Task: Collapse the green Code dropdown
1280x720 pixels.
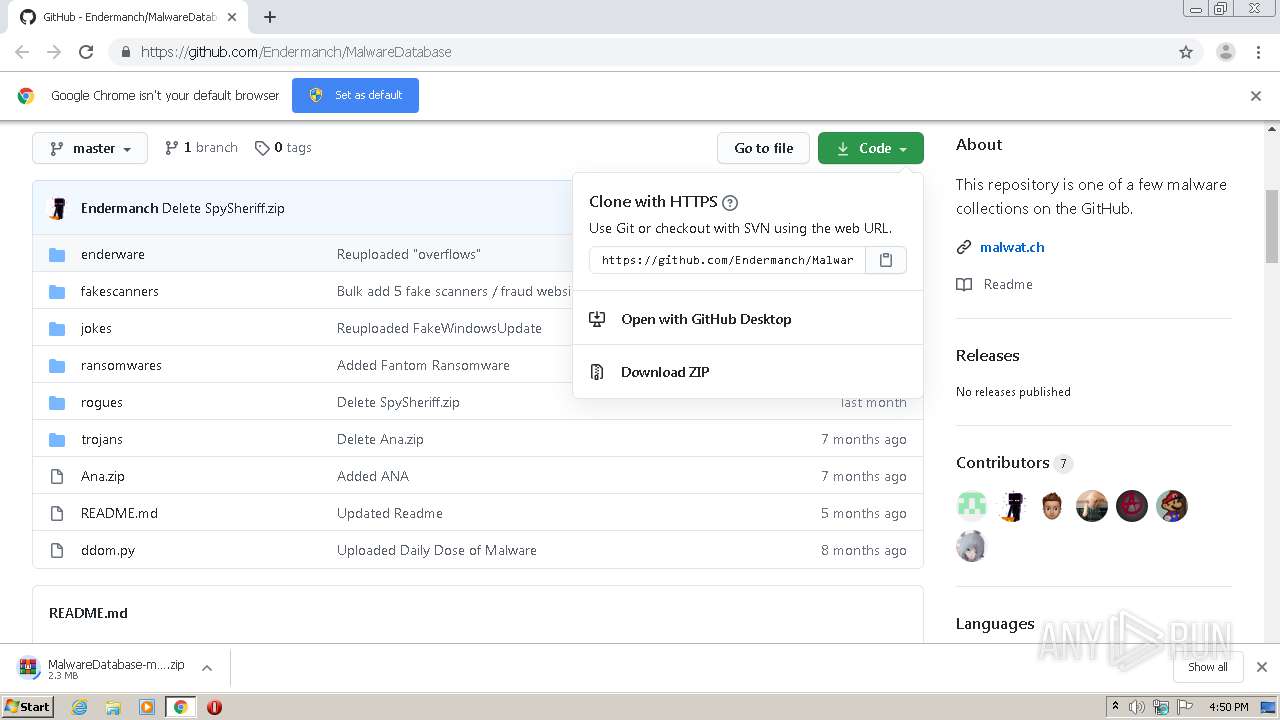Action: [x=871, y=148]
